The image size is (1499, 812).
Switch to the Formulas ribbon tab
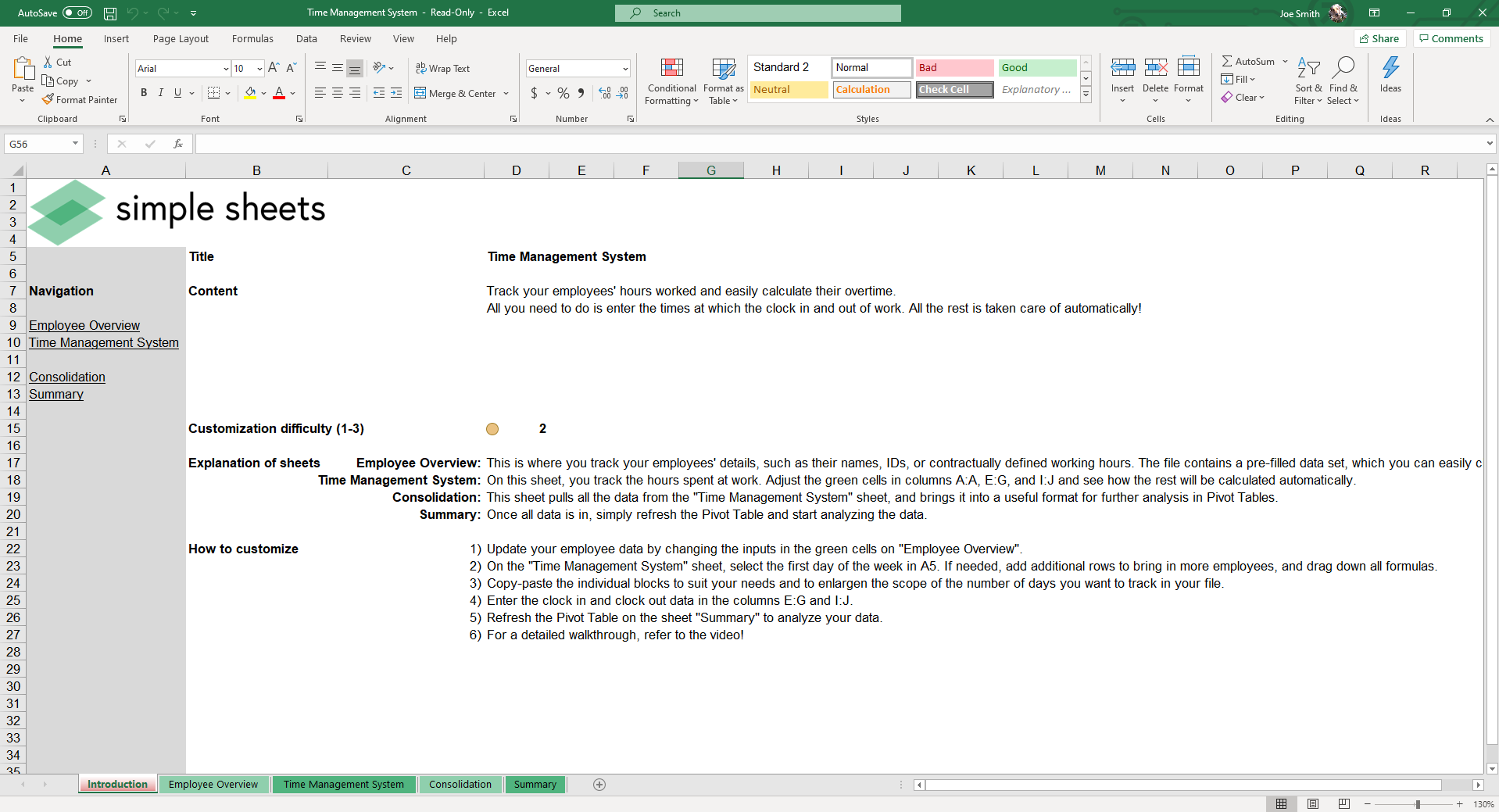pyautogui.click(x=252, y=39)
